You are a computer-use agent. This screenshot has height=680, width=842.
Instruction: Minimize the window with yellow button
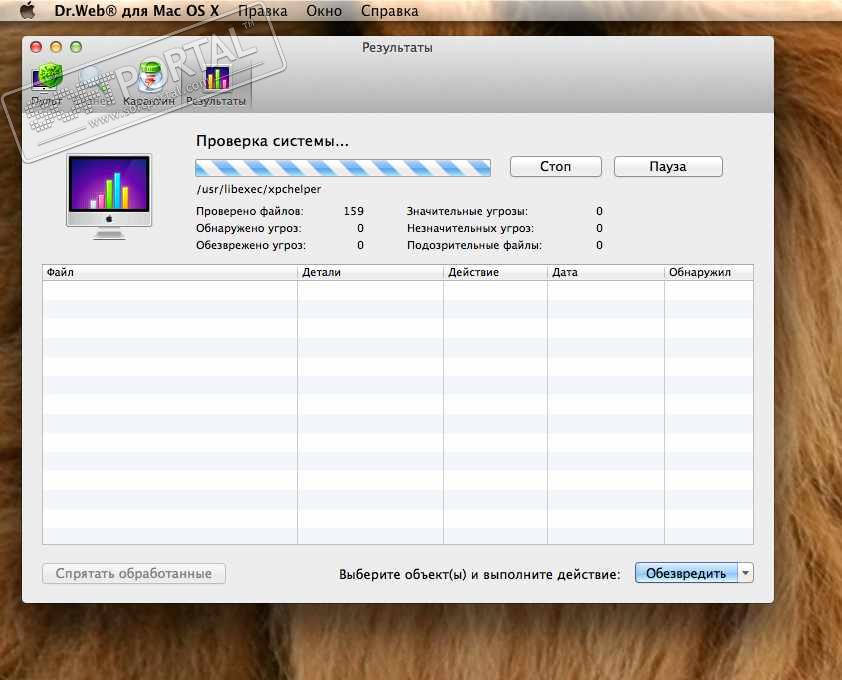pyautogui.click(x=56, y=47)
